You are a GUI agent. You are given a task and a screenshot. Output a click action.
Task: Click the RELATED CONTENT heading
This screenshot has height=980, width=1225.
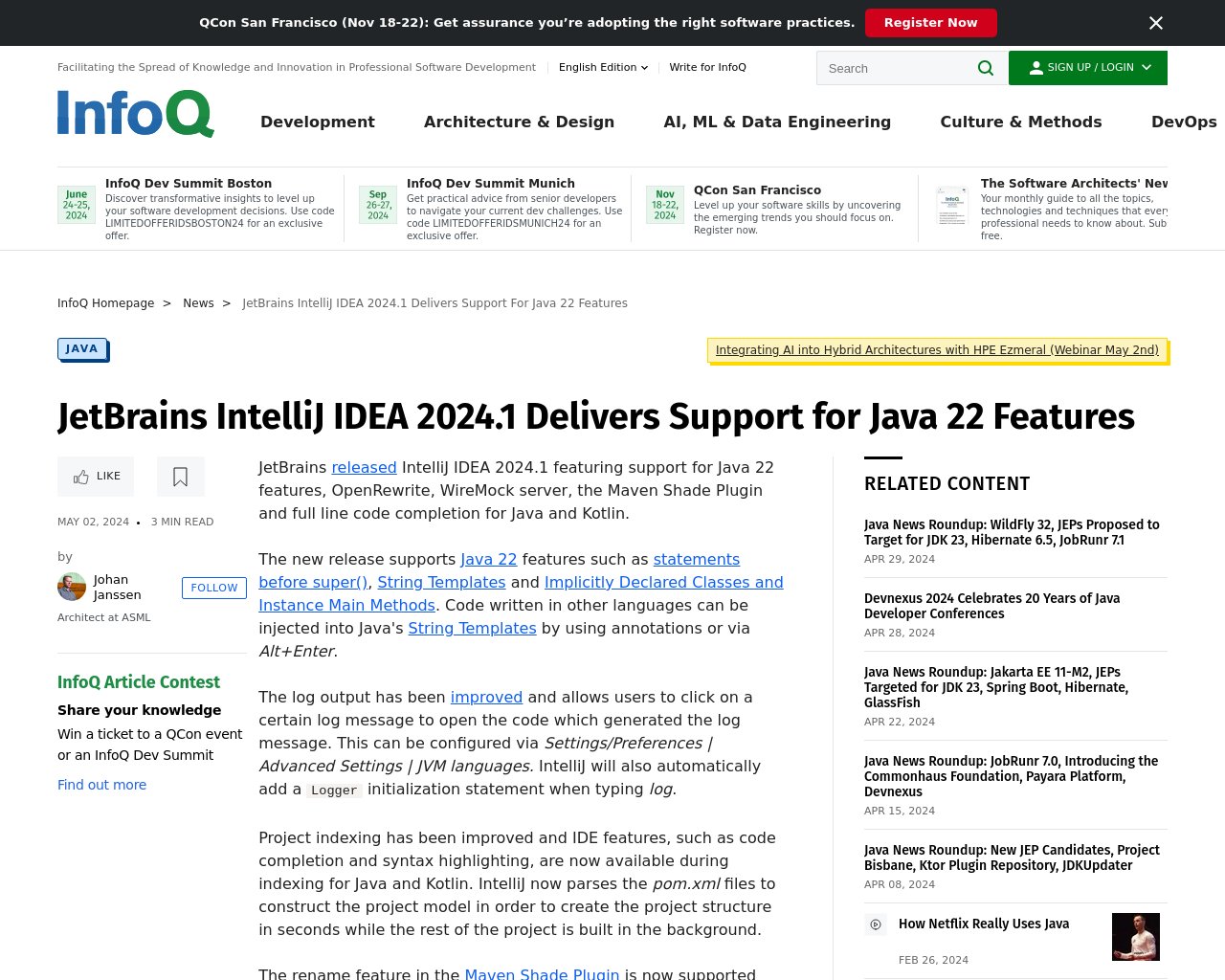pyautogui.click(x=947, y=484)
